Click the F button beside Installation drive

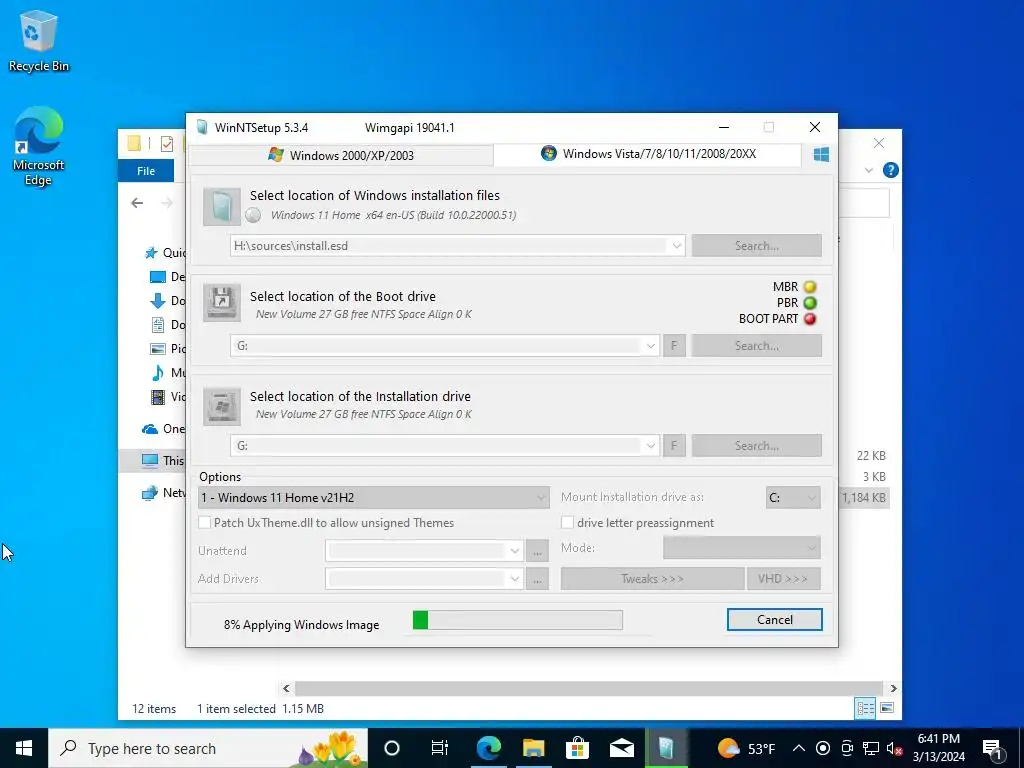(674, 446)
